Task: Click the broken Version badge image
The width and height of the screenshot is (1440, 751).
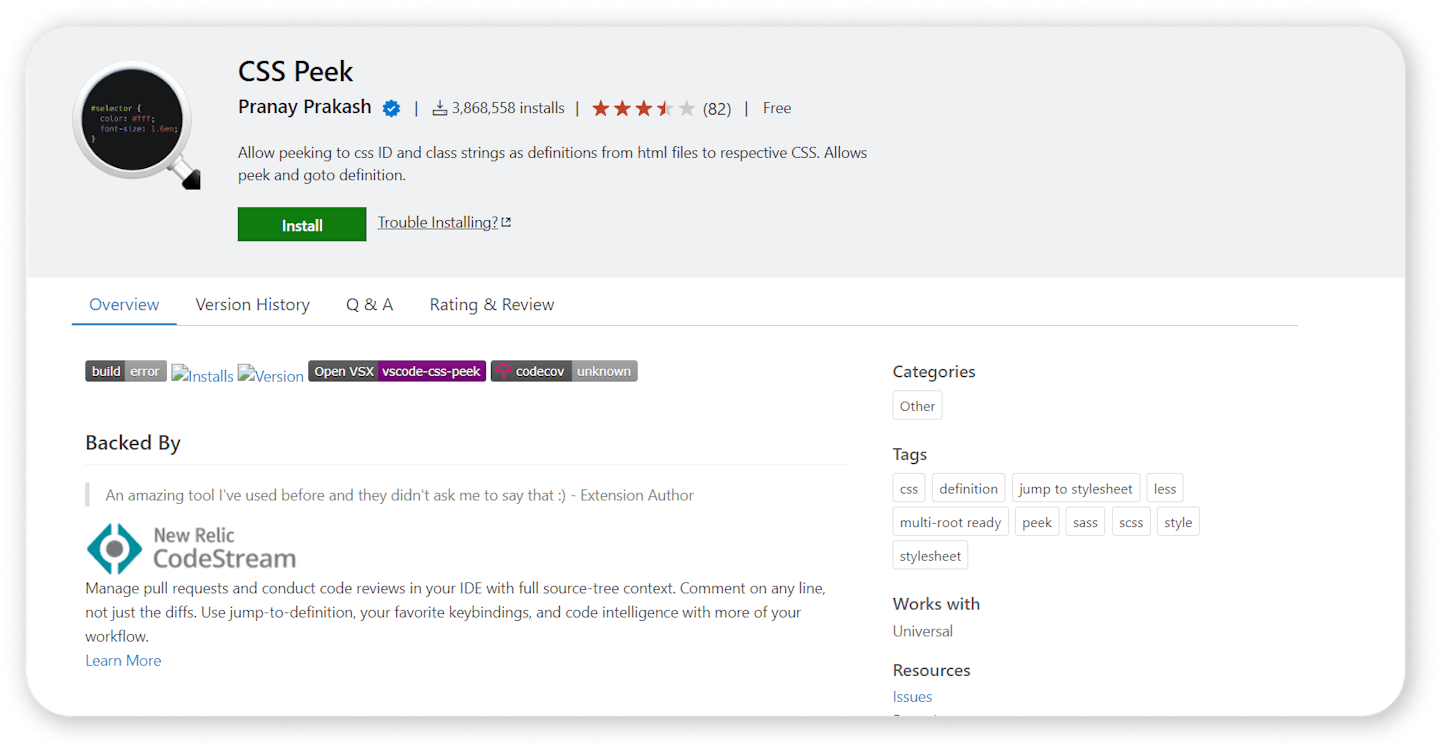Action: coord(271,376)
